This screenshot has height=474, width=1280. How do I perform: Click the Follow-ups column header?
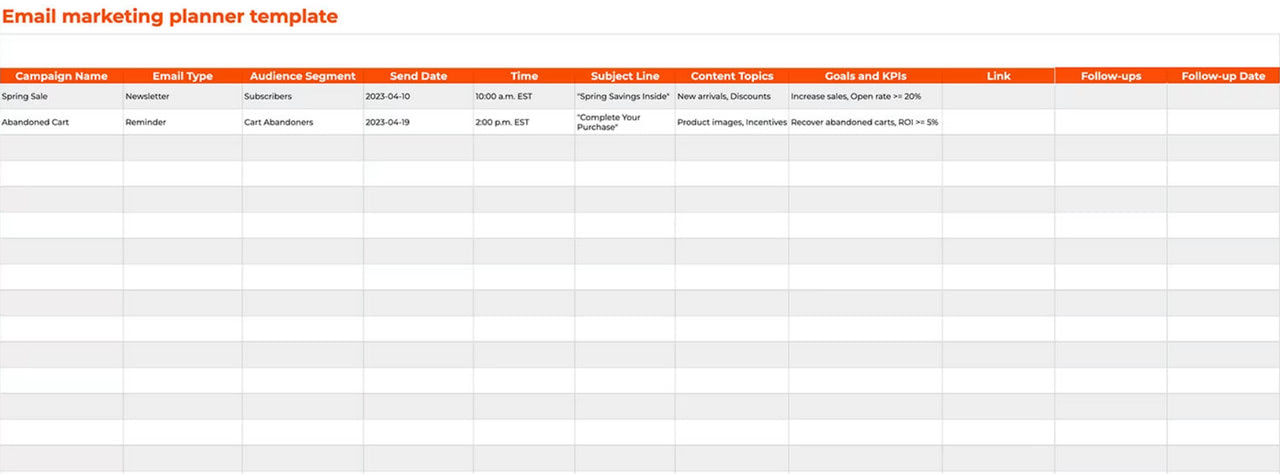tap(1111, 76)
